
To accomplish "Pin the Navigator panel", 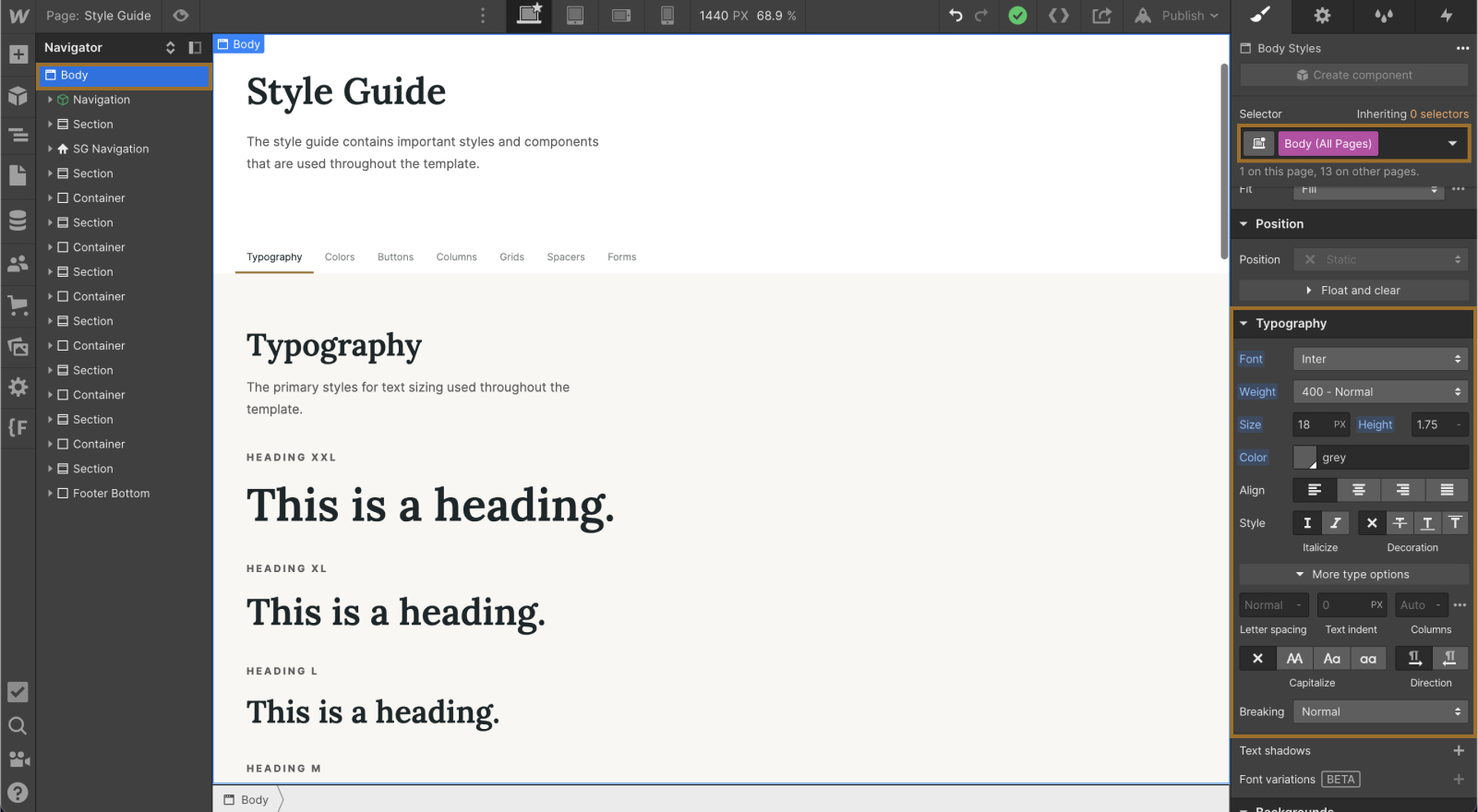I will coord(195,48).
